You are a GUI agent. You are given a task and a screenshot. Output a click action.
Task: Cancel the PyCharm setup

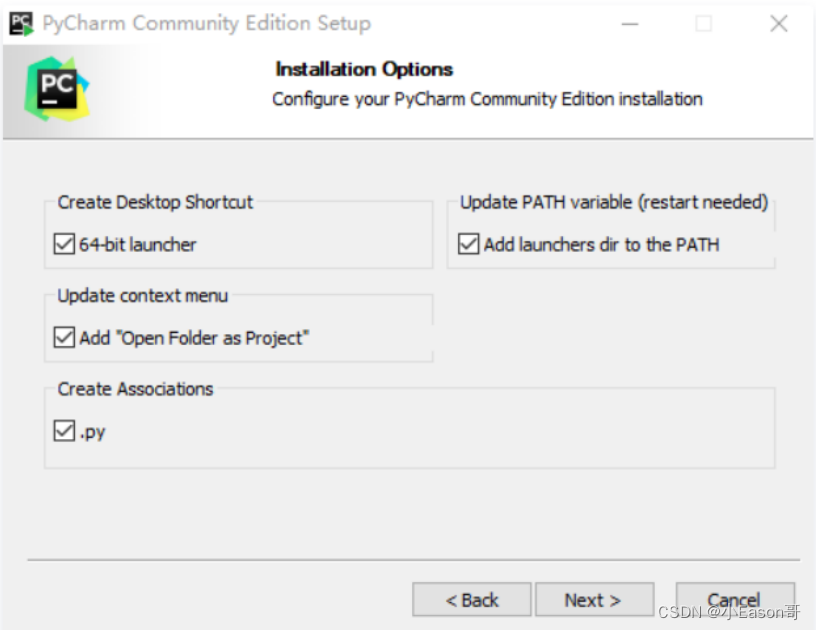(x=735, y=600)
